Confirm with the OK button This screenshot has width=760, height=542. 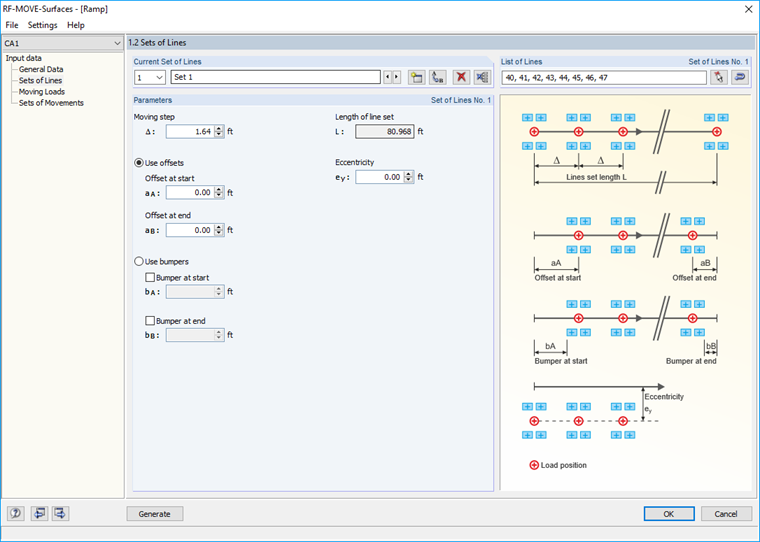click(x=669, y=513)
